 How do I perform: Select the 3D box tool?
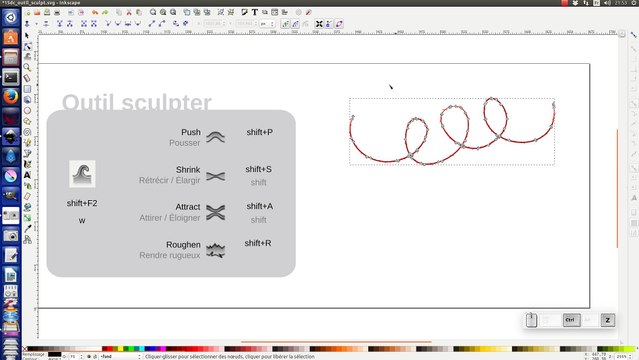27,99
